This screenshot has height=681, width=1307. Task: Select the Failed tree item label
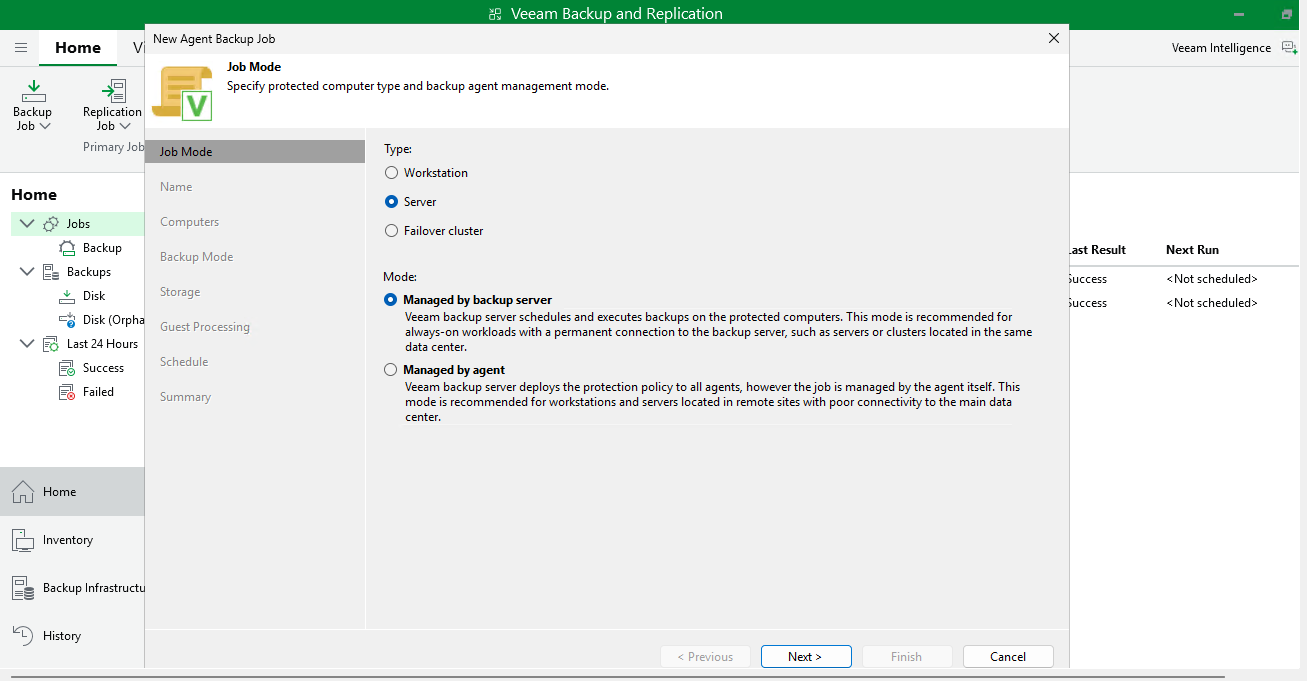98,392
